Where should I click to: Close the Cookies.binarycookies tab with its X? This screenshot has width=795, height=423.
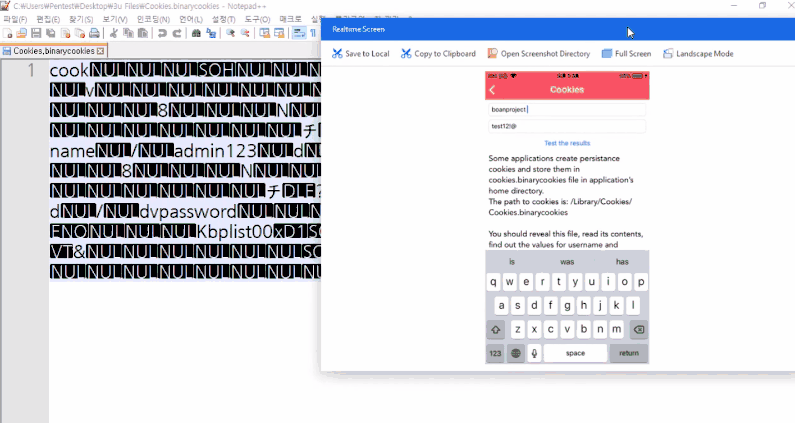point(100,51)
